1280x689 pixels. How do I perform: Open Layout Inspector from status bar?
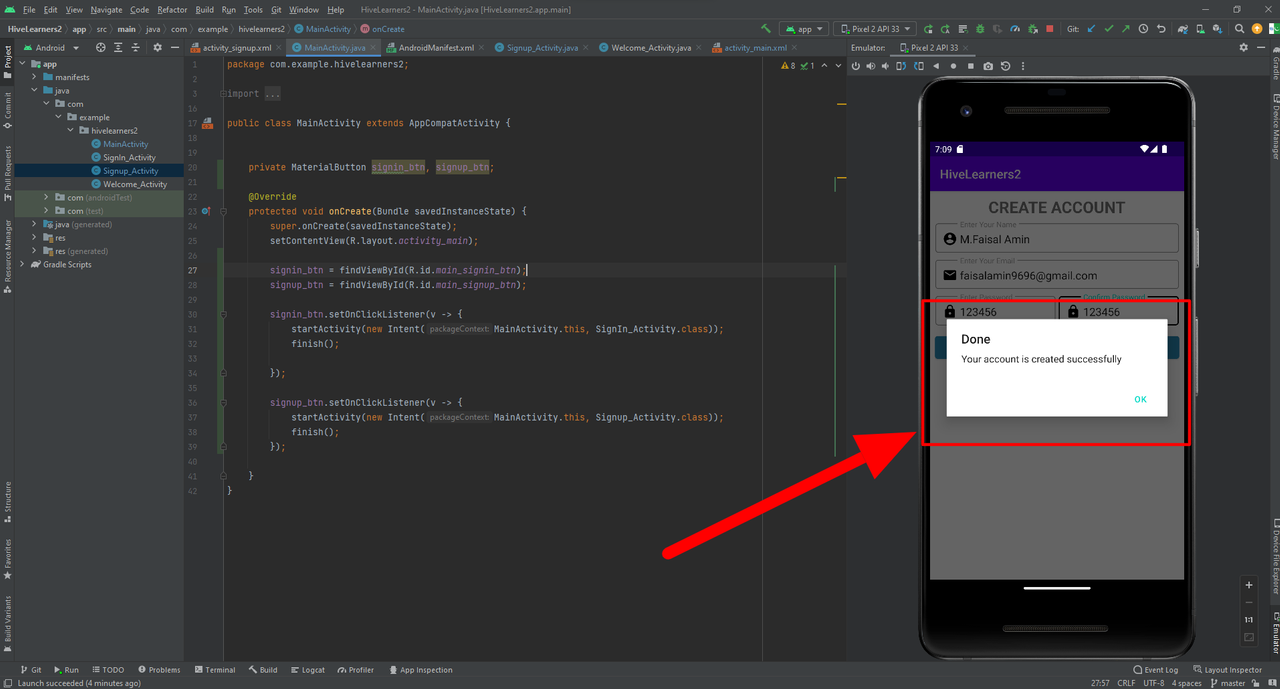pos(1227,670)
